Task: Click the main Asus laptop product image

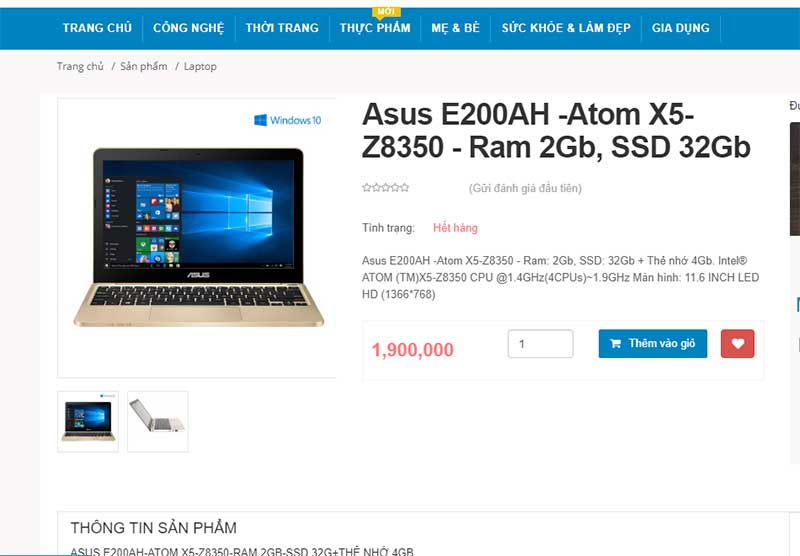Action: (x=198, y=238)
